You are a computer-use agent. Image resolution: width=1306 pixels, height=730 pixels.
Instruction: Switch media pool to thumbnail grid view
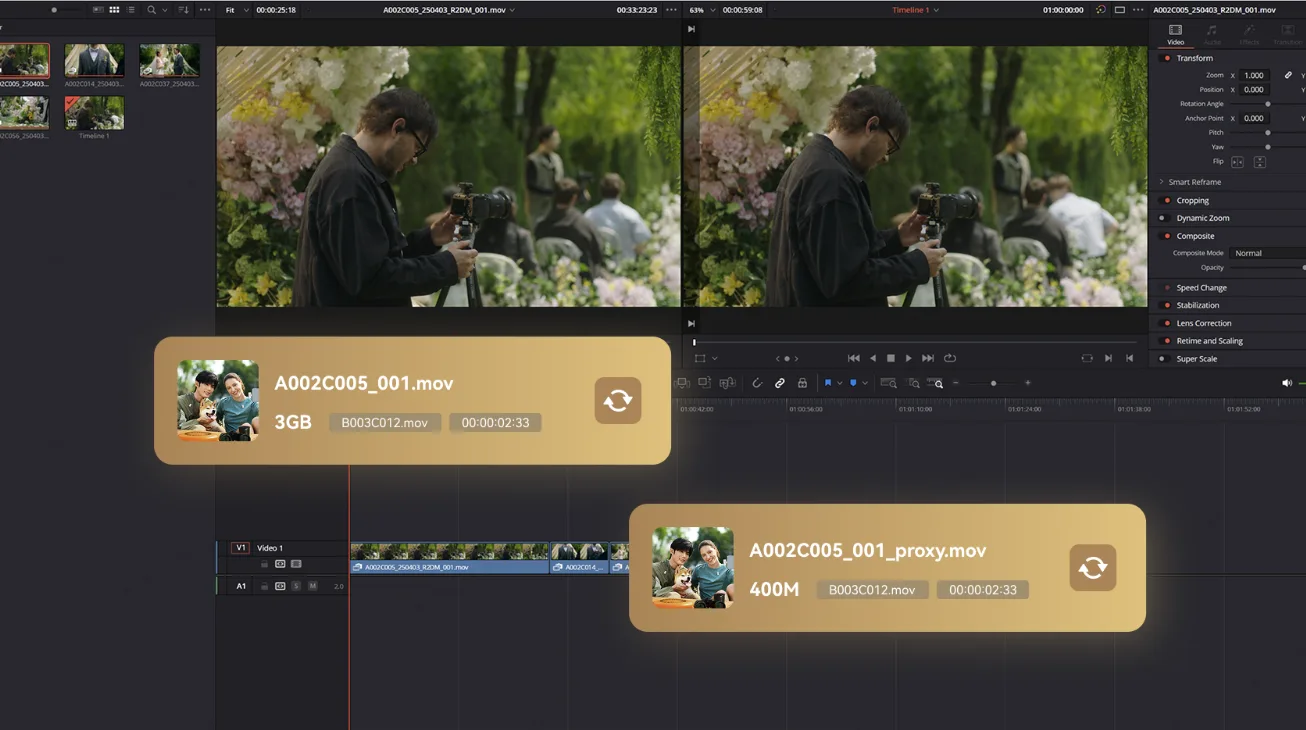[x=114, y=10]
